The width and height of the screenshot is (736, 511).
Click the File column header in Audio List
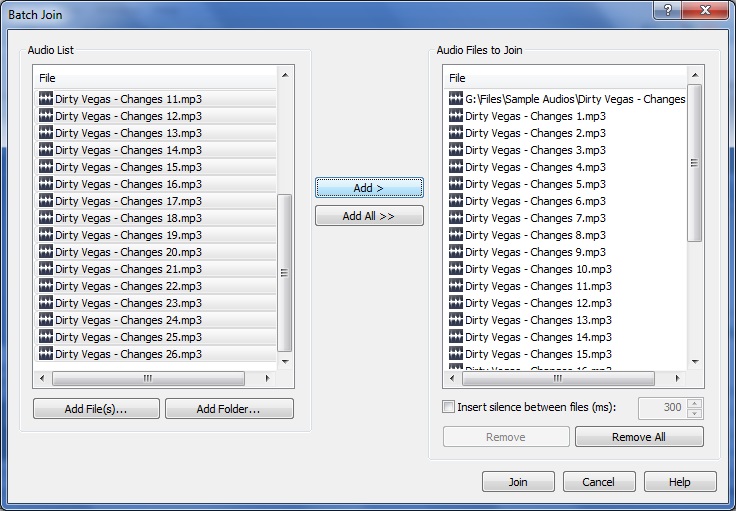pos(155,78)
